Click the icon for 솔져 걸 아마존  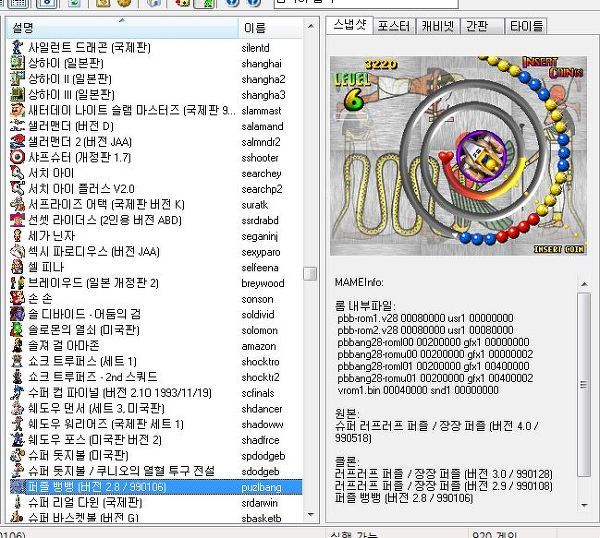pos(17,346)
